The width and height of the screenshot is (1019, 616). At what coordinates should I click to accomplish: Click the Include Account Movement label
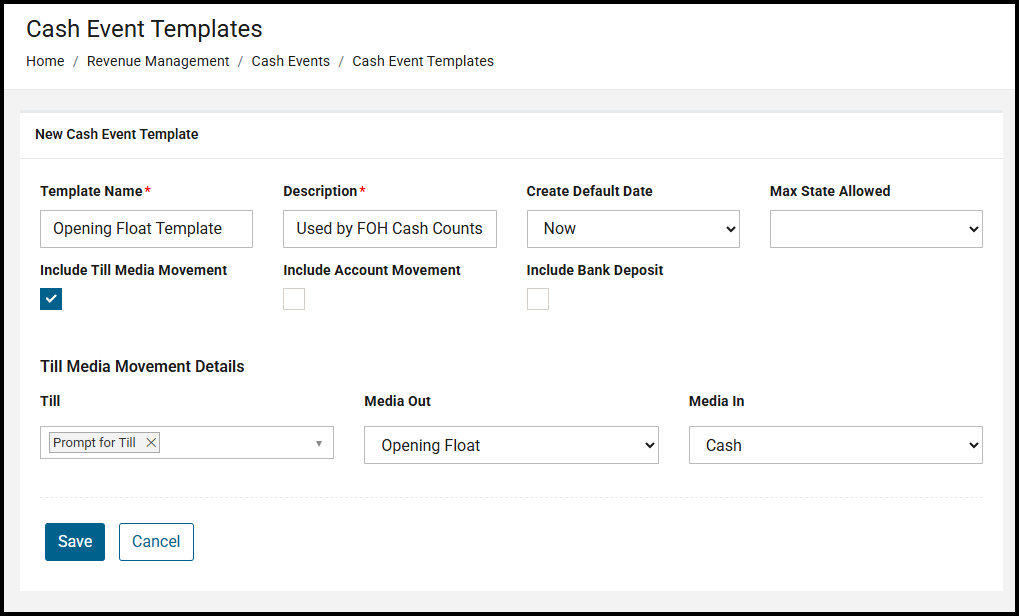372,270
